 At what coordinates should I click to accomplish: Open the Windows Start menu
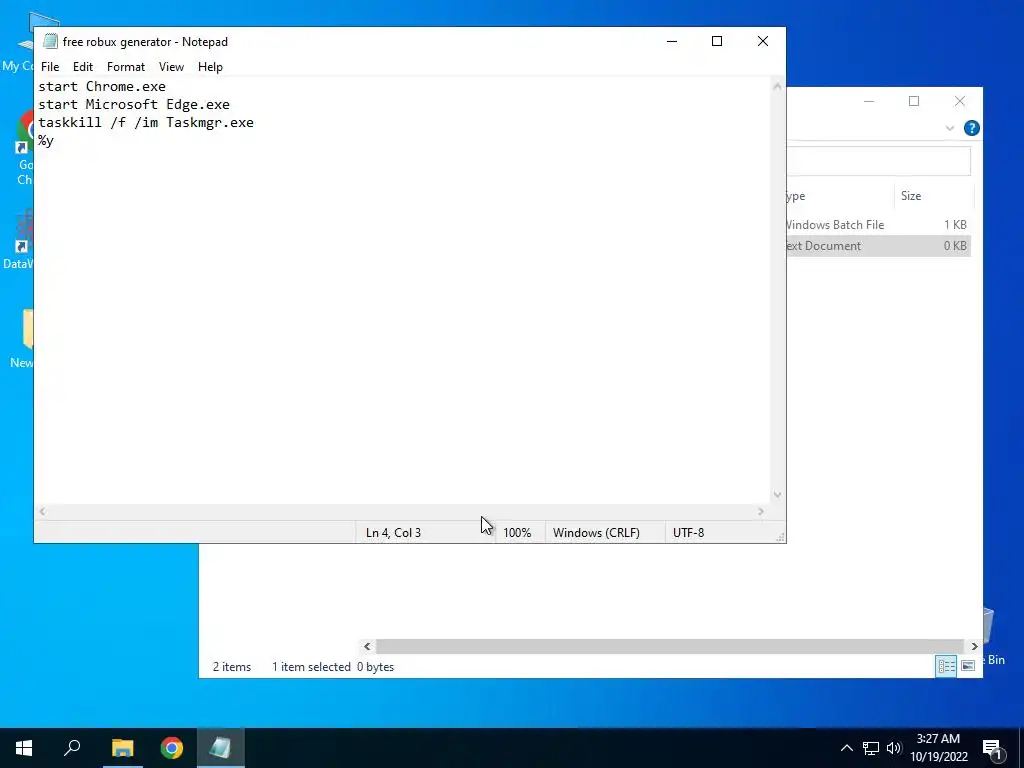[24, 748]
